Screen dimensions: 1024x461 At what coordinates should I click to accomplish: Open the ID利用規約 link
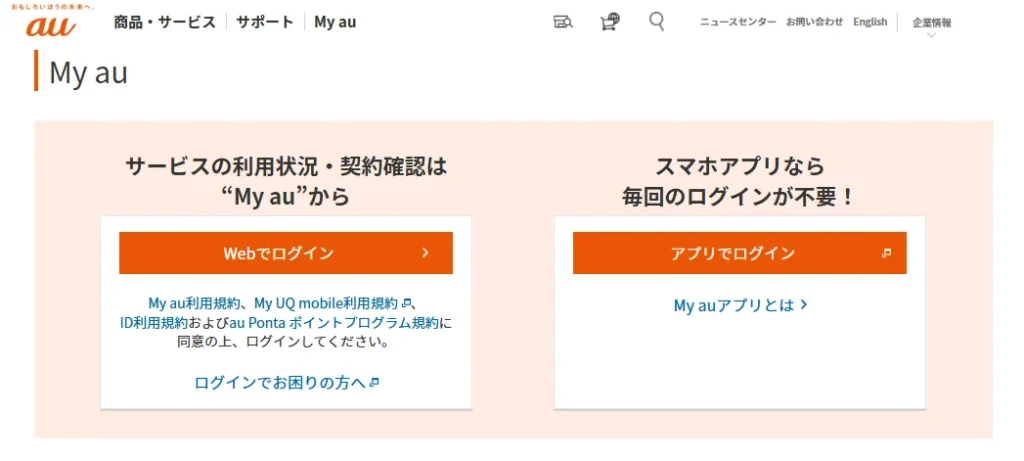pyautogui.click(x=153, y=322)
